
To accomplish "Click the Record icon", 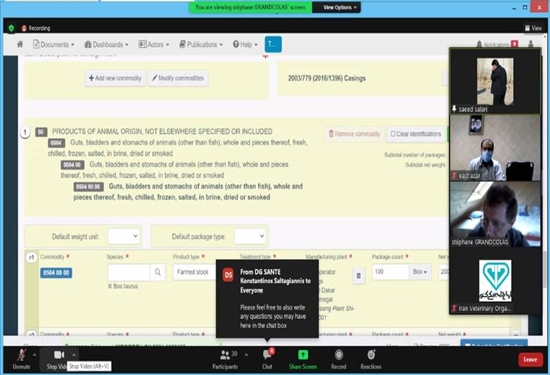I will 338,355.
